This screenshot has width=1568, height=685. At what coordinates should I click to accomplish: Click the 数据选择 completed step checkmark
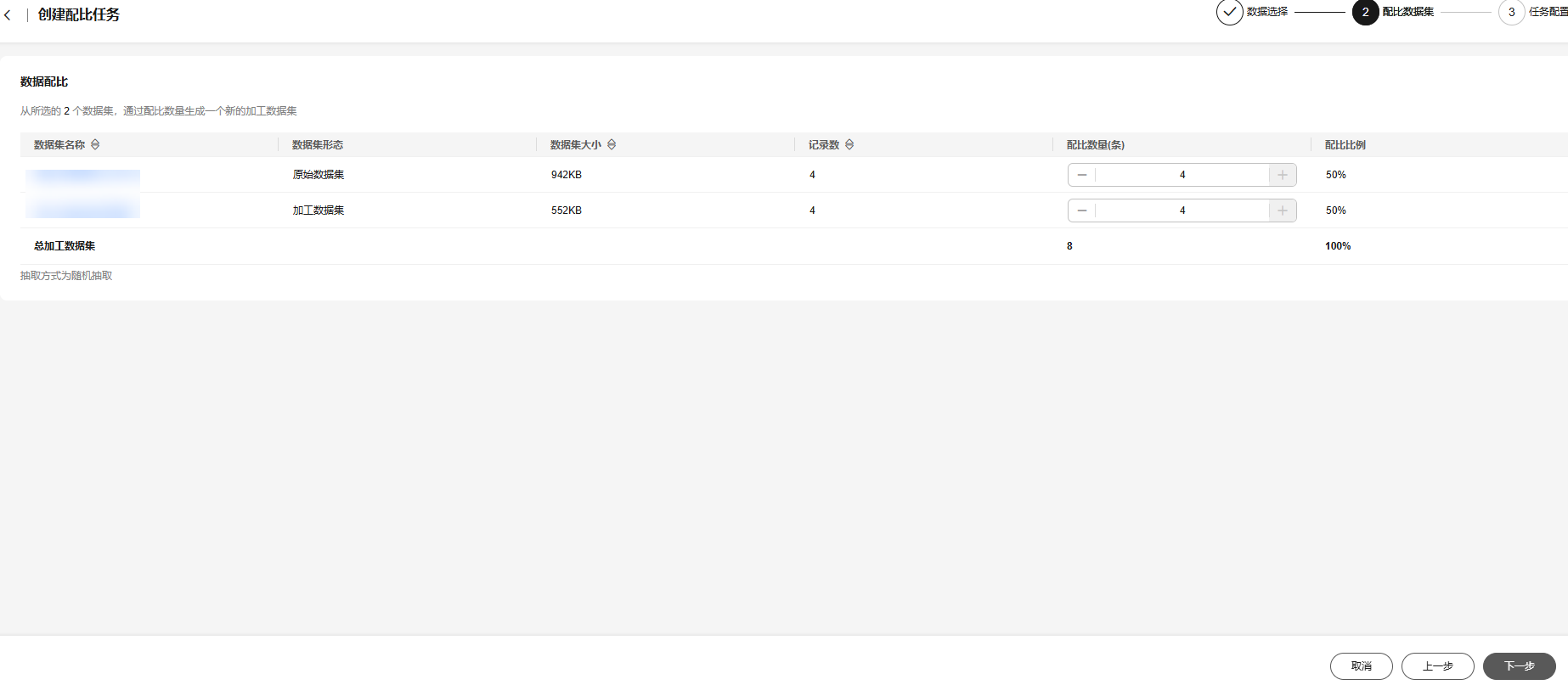click(x=1229, y=12)
